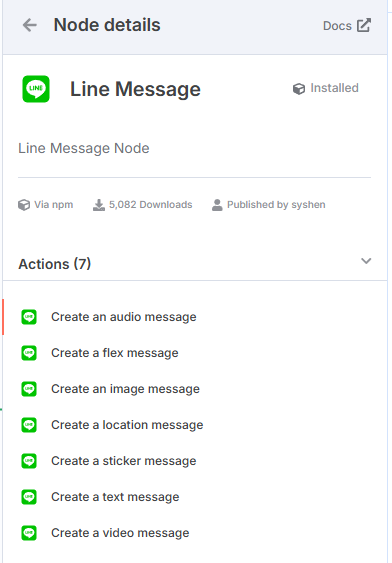Screen dimensions: 392x563
Task: Choose Create a text message
Action: coord(115,497)
